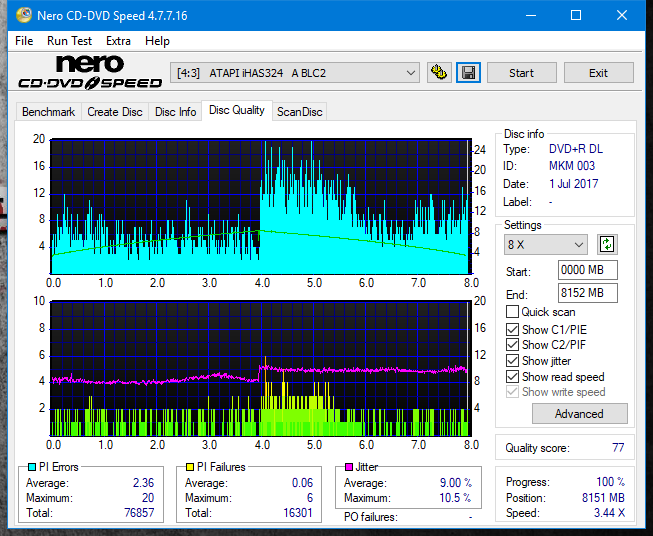Viewport: 653px width, 536px height.
Task: Click PI Failures total 16301
Action: [x=298, y=513]
